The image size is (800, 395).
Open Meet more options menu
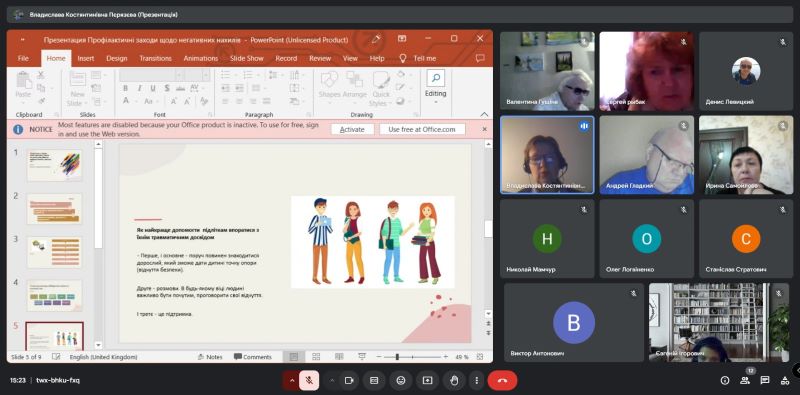click(x=476, y=380)
